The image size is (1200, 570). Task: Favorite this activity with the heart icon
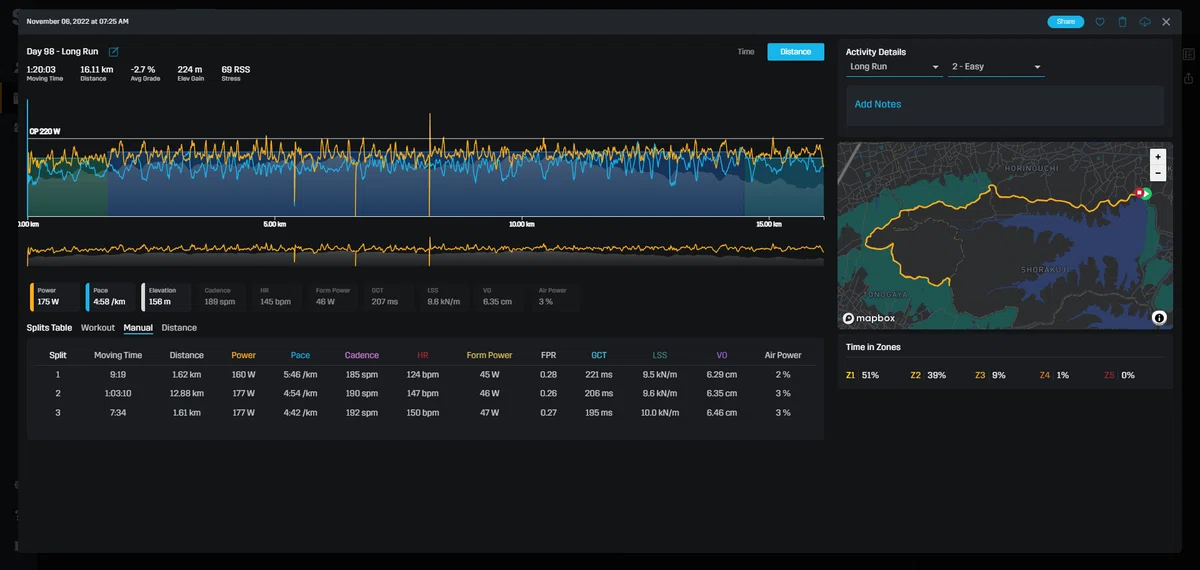coord(1100,21)
